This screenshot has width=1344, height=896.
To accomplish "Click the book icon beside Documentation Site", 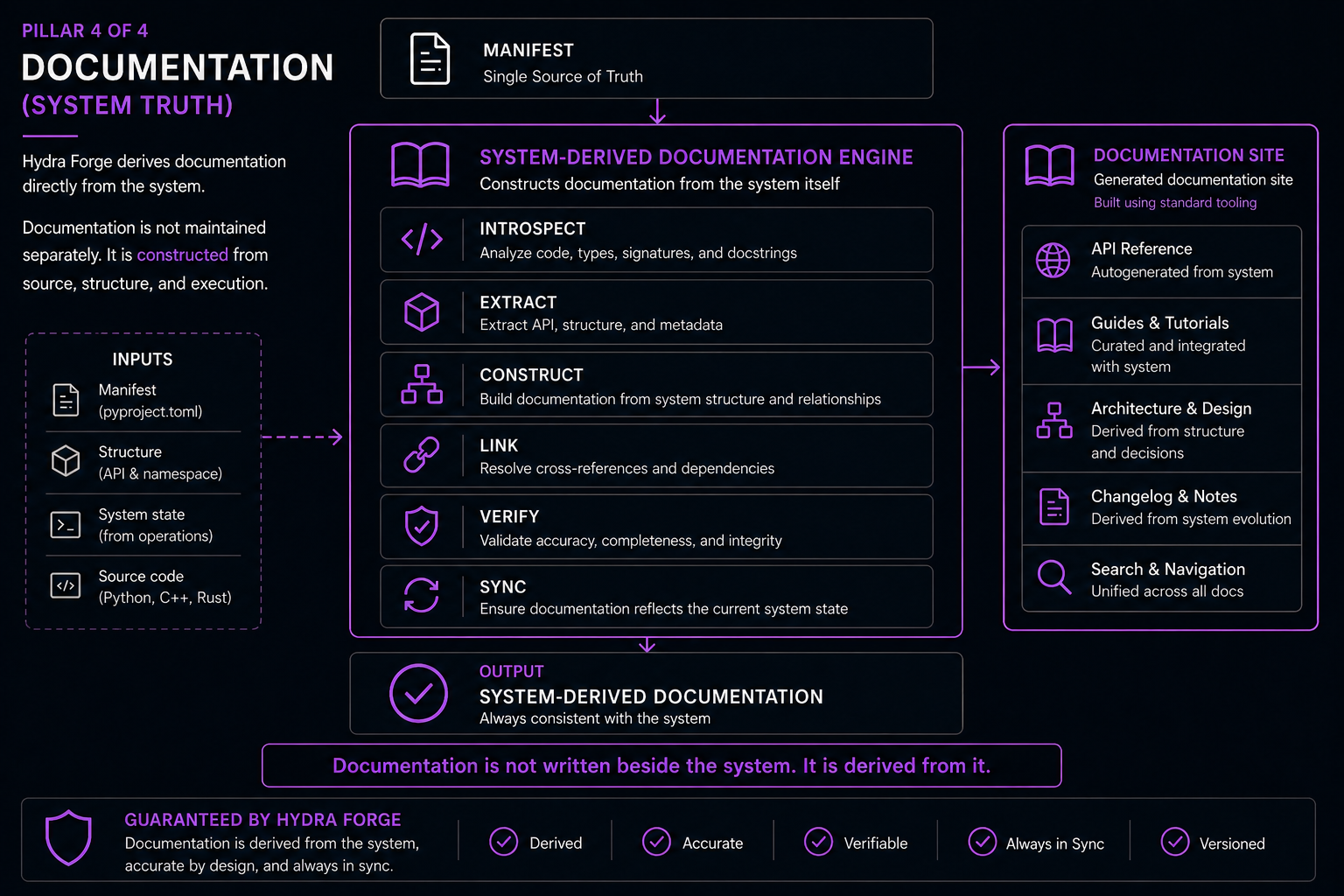I will tap(1049, 165).
